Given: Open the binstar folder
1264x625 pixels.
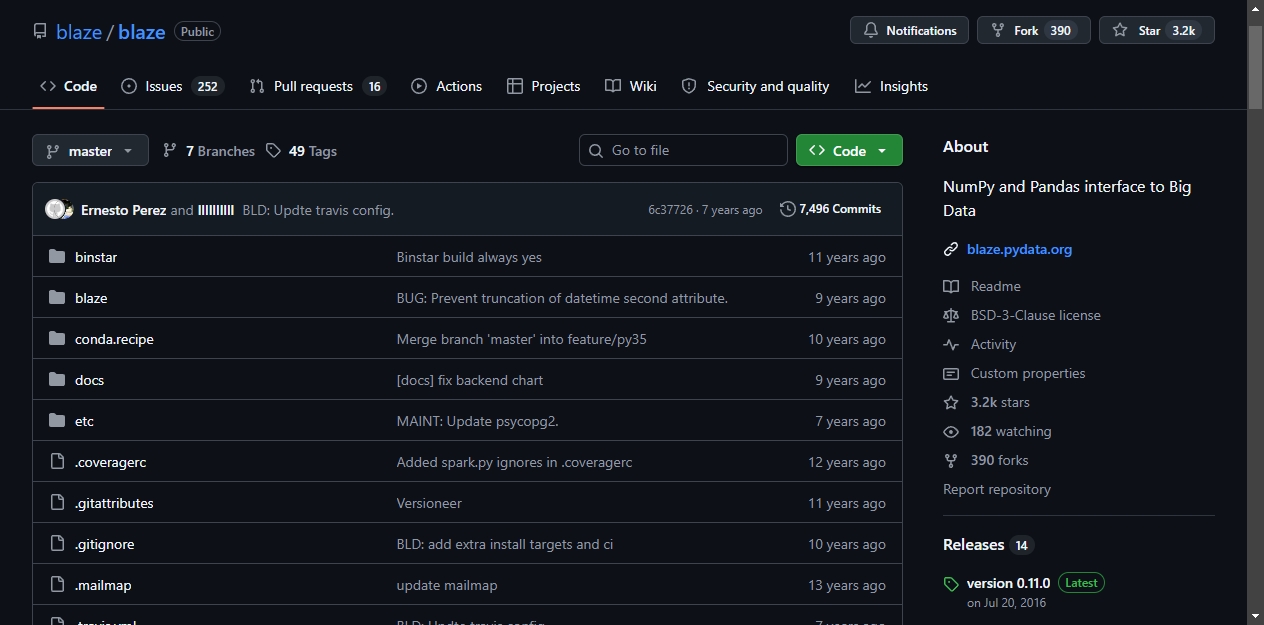Looking at the screenshot, I should coord(96,257).
